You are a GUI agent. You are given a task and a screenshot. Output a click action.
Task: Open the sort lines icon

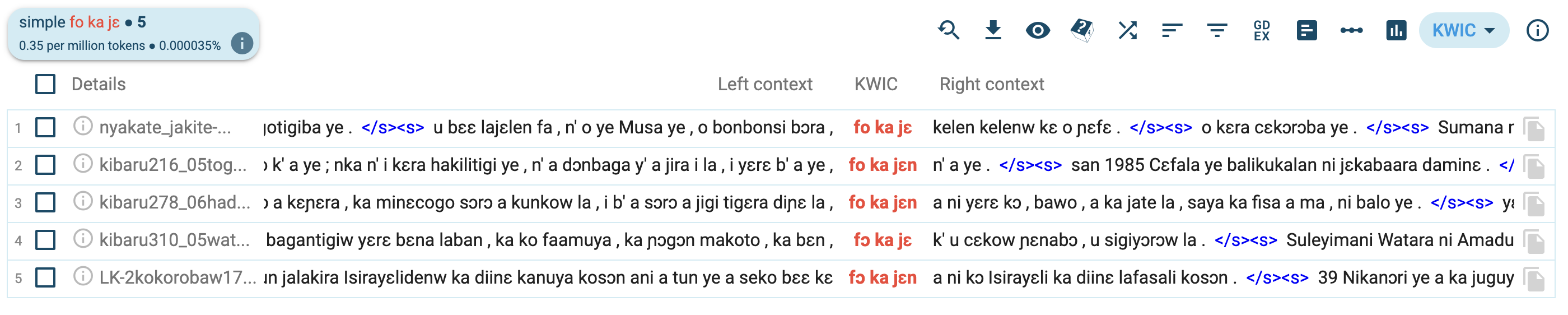(1172, 30)
